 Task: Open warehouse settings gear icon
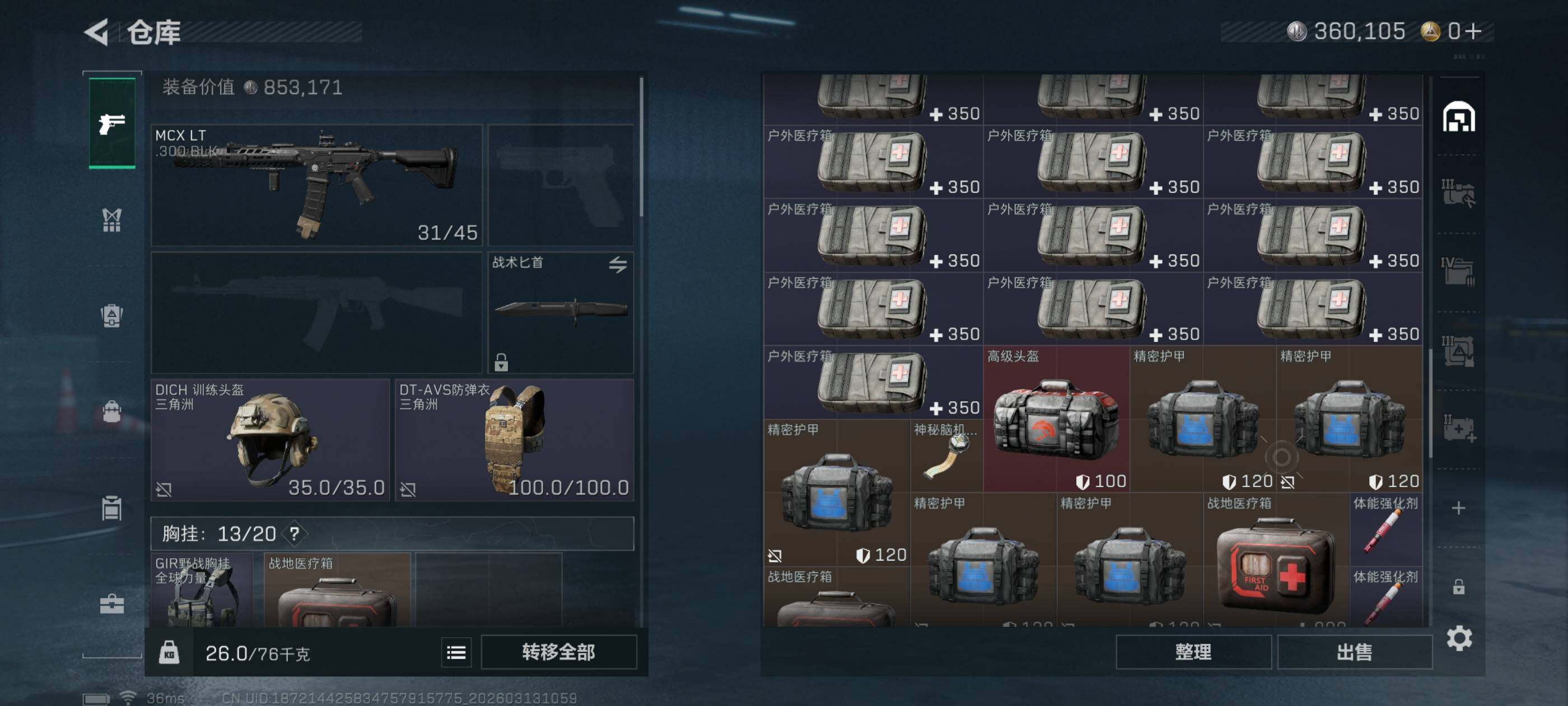1459,638
